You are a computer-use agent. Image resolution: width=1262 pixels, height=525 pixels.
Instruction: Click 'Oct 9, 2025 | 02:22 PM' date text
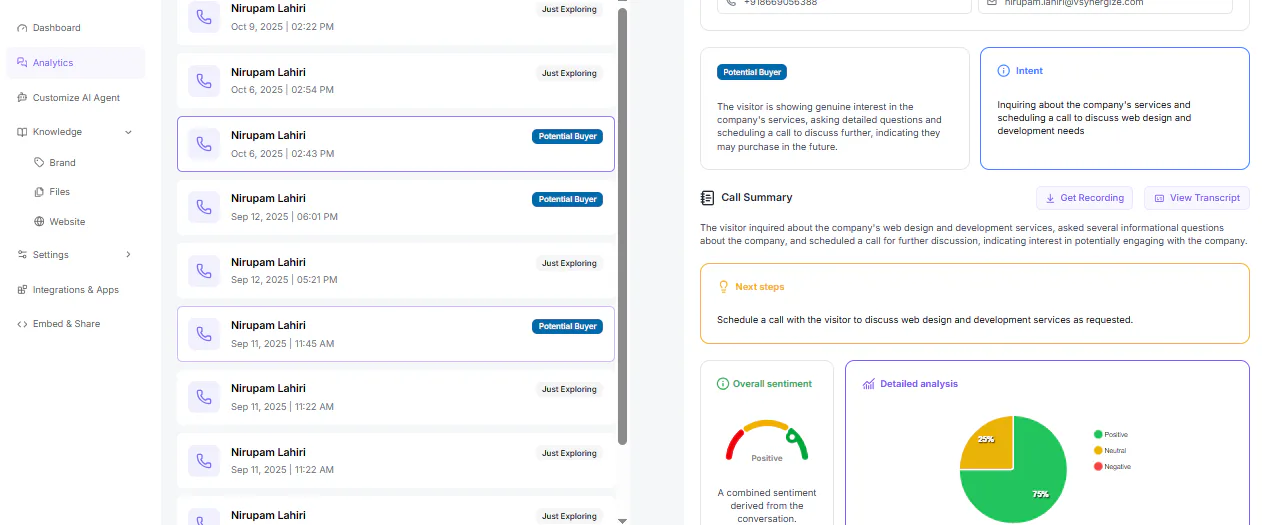click(282, 26)
